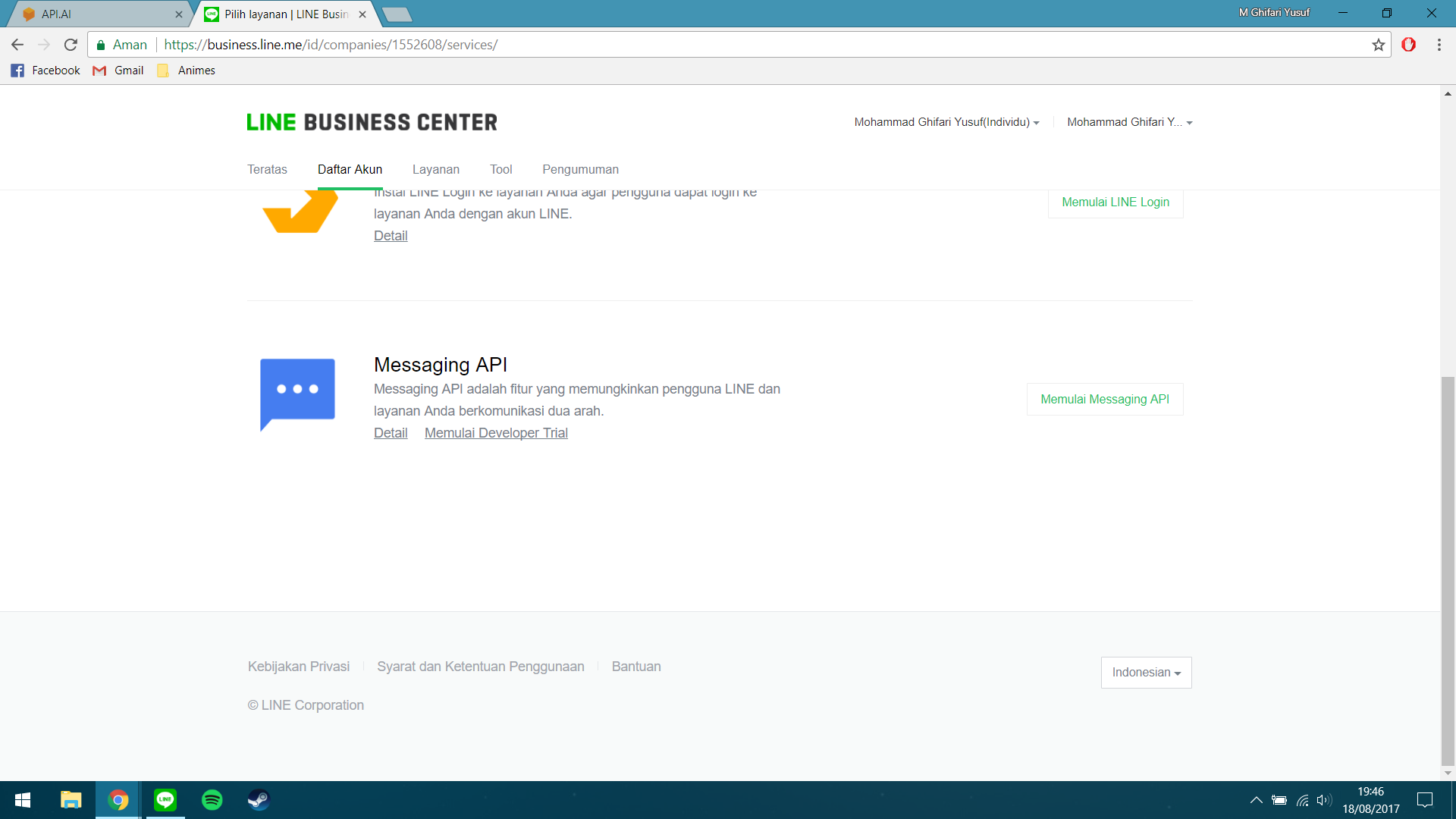Click the Opera extension icon
The image size is (1456, 819).
1408,45
